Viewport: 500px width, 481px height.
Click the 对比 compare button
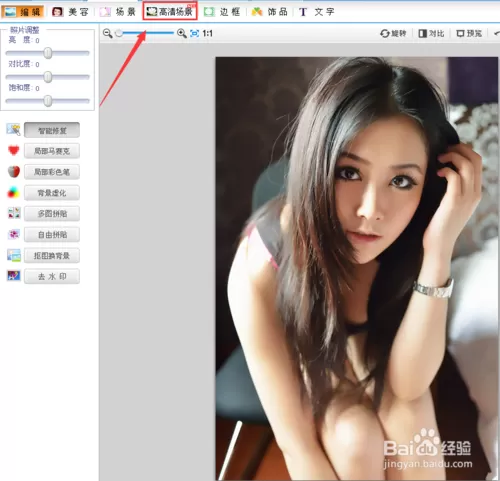click(431, 33)
